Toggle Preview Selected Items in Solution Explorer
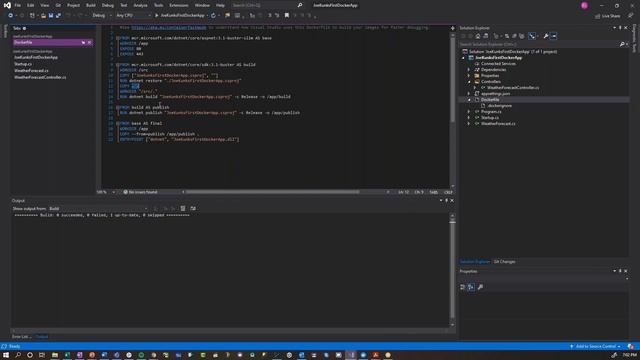Image resolution: width=640 pixels, height=360 pixels. [553, 36]
